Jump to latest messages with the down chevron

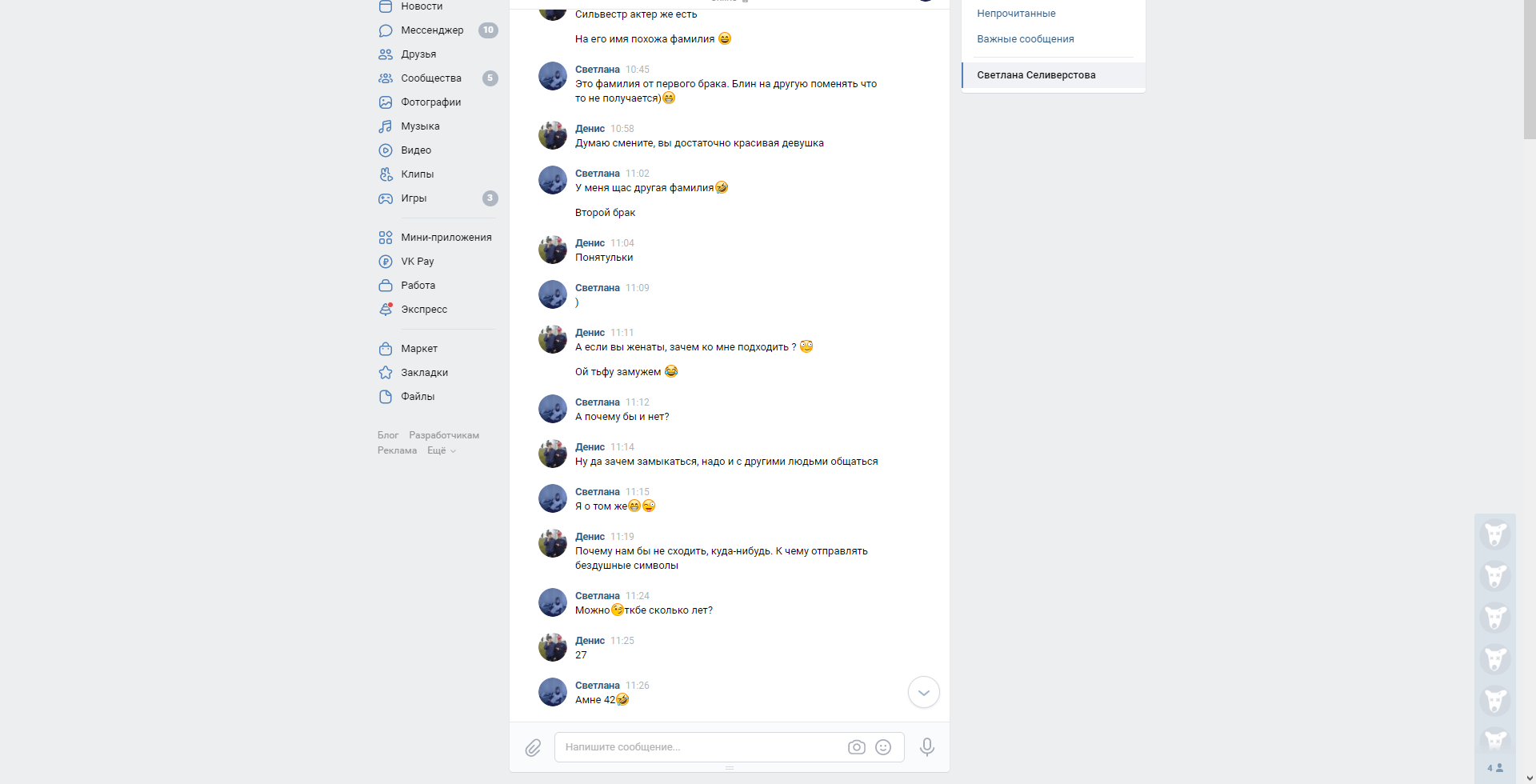coord(924,693)
